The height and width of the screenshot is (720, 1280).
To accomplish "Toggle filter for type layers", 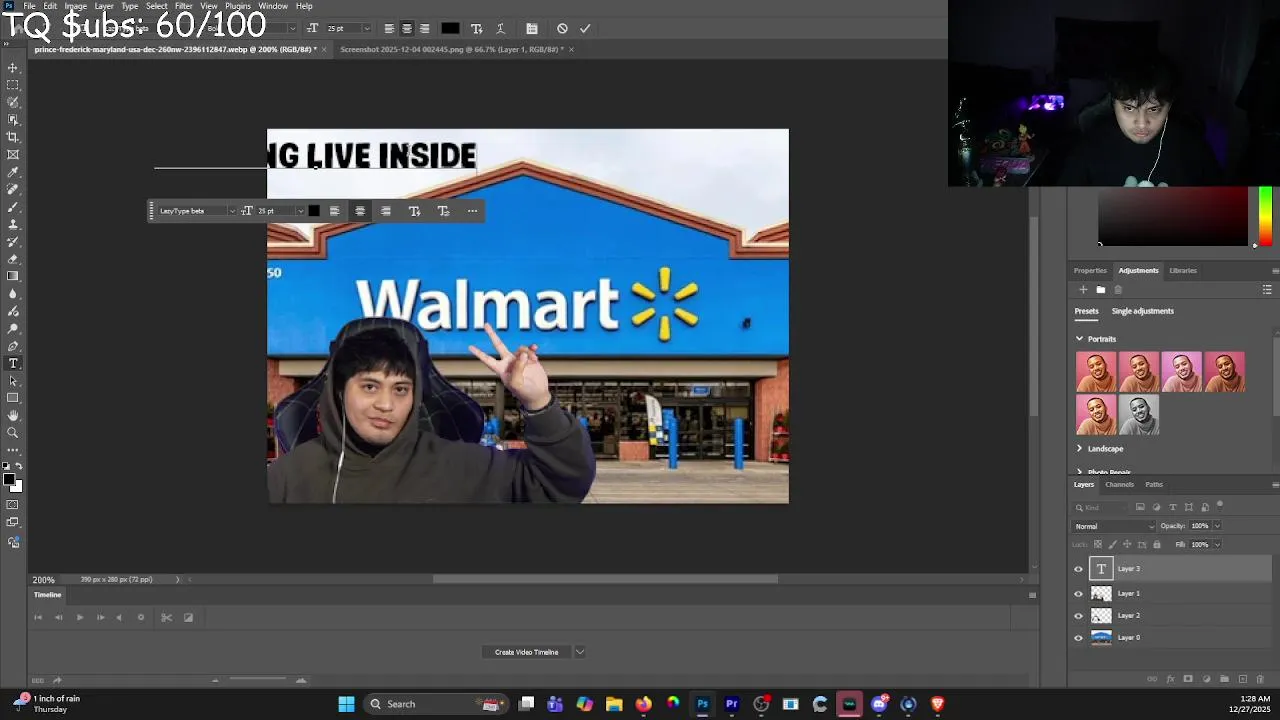I will pyautogui.click(x=1173, y=507).
